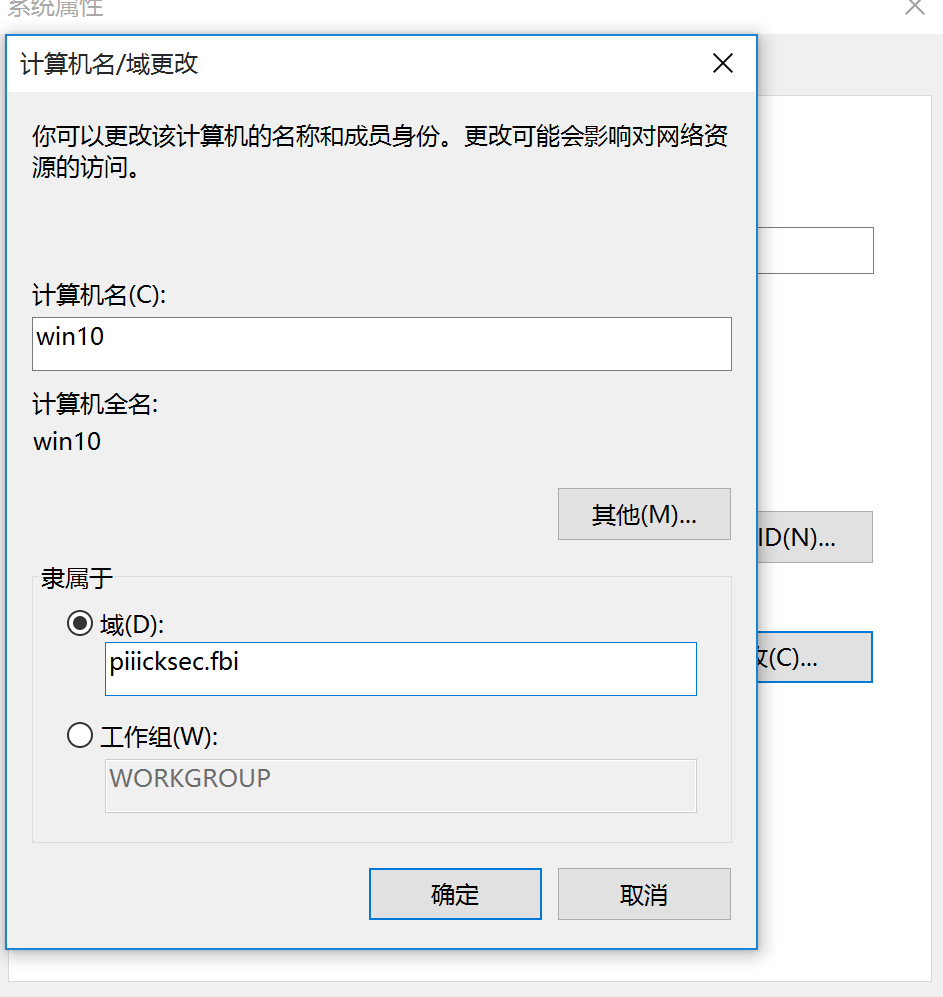Screen dimensions: 943x997
Task: Open the 其他(M)... settings
Action: 644,515
